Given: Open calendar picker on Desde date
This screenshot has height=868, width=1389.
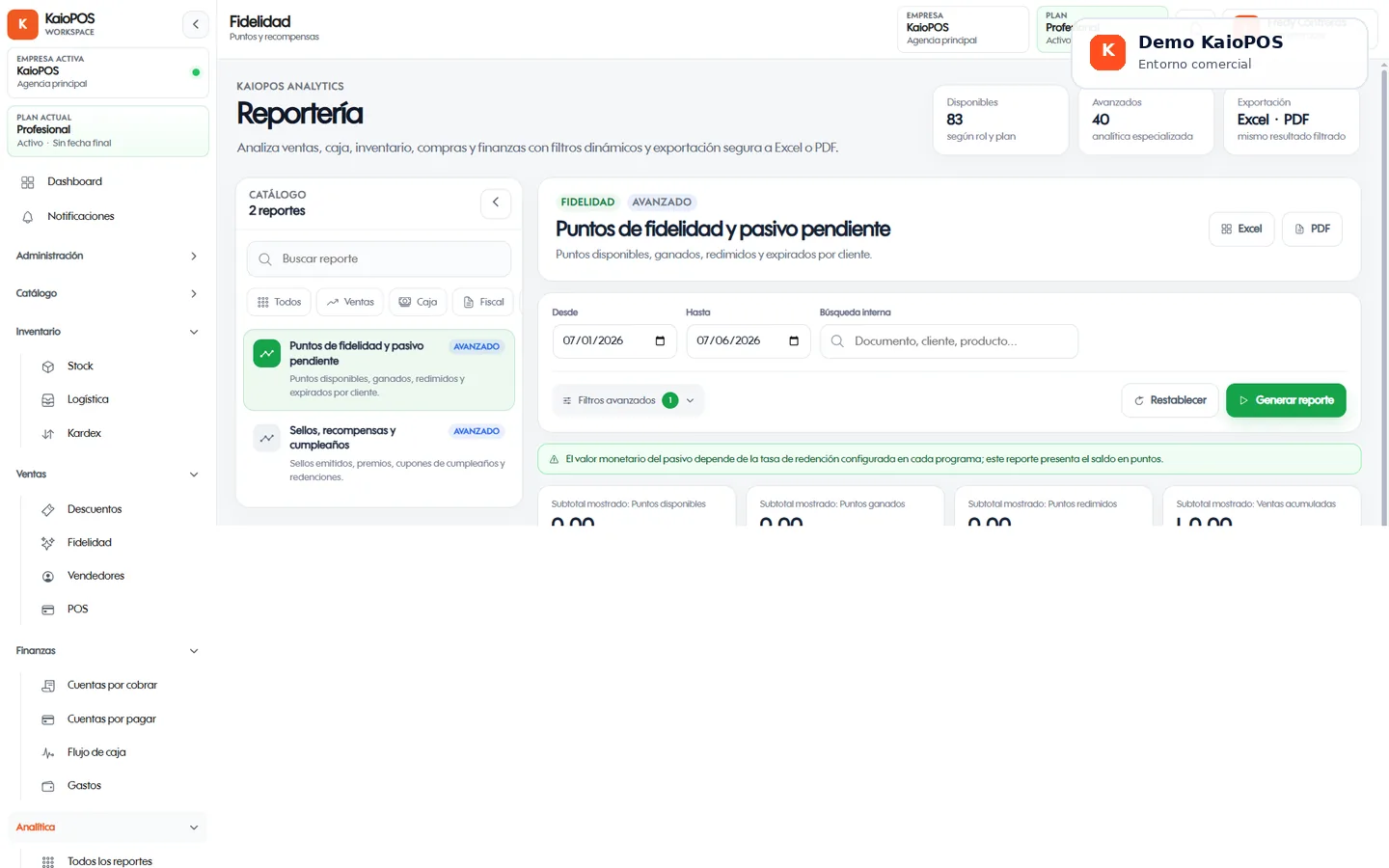Looking at the screenshot, I should pyautogui.click(x=660, y=340).
